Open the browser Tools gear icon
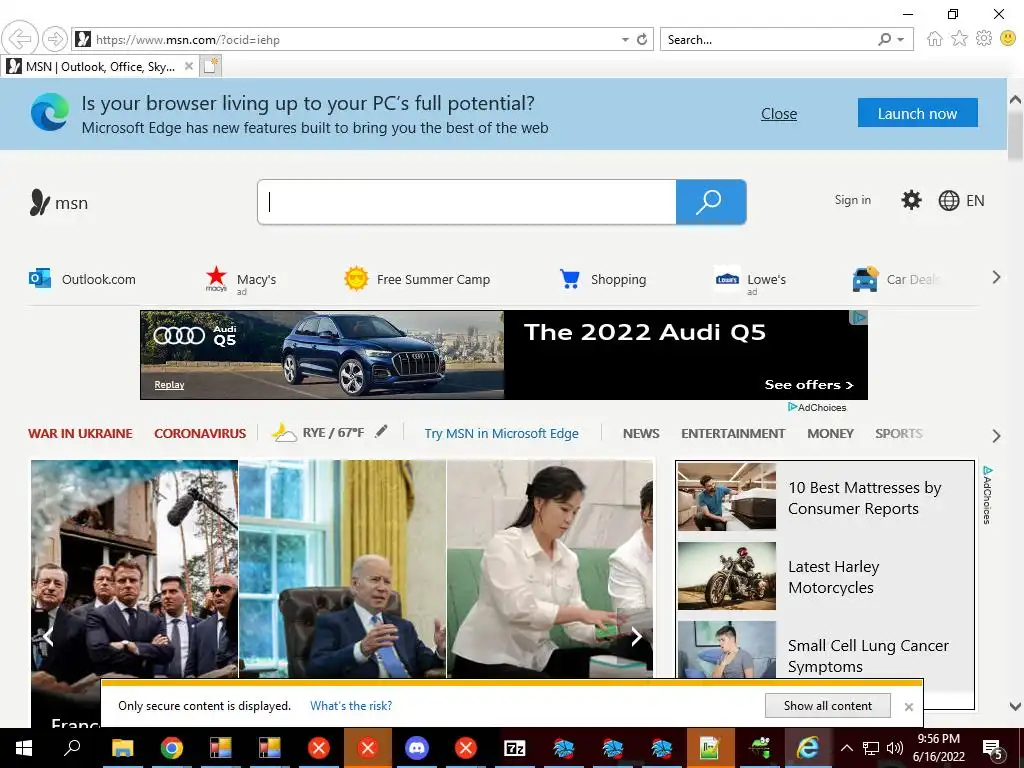The height and width of the screenshot is (768, 1024). point(984,39)
